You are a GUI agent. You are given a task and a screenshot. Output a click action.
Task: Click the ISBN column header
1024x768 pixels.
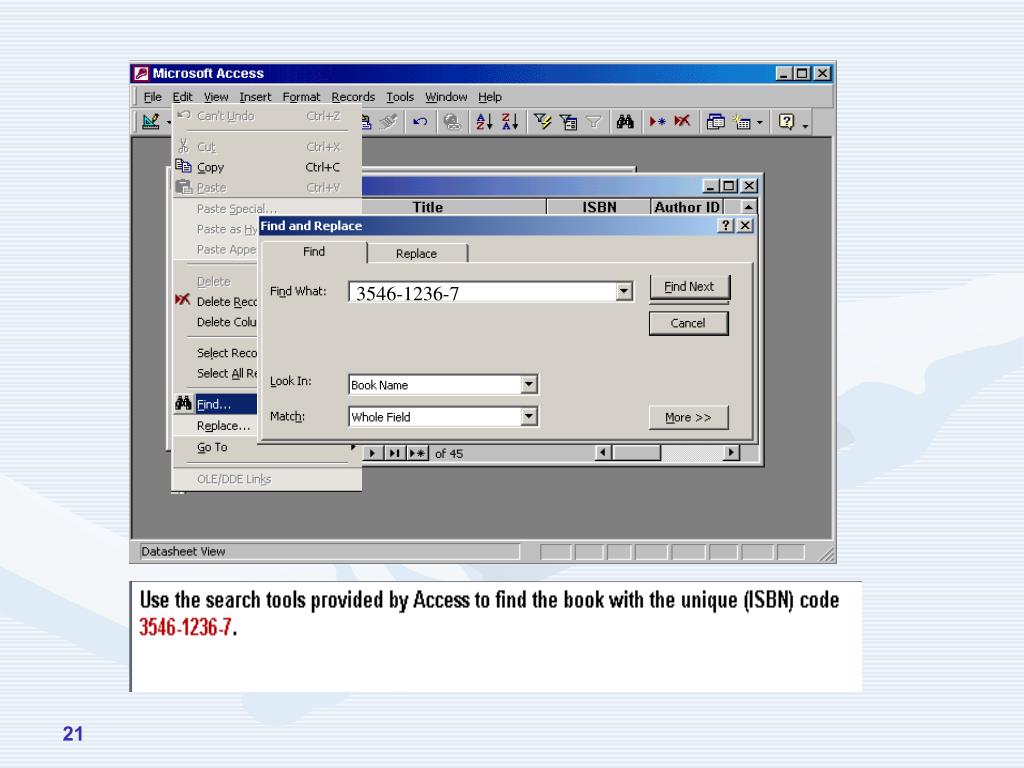(599, 207)
